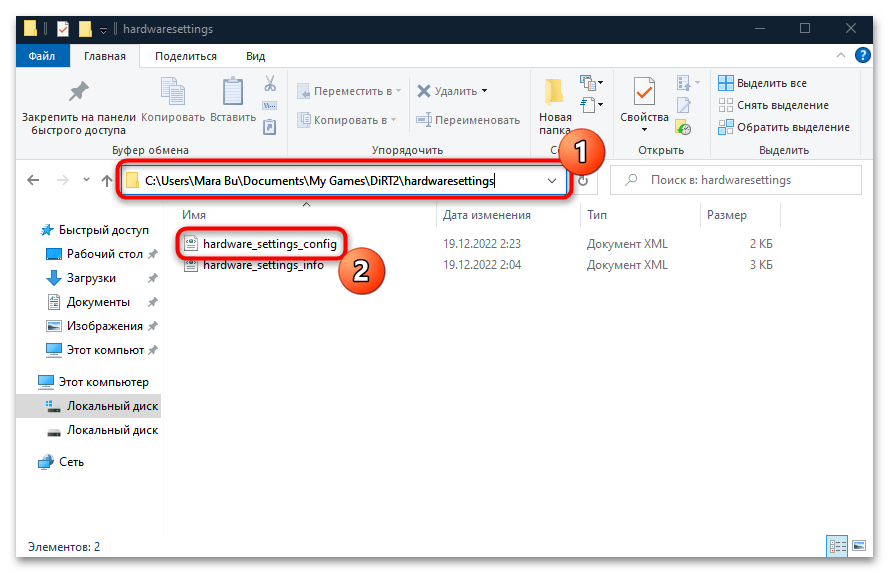The width and height of the screenshot is (889, 573).
Task: Switch to details view icon in status bar
Action: pos(835,546)
